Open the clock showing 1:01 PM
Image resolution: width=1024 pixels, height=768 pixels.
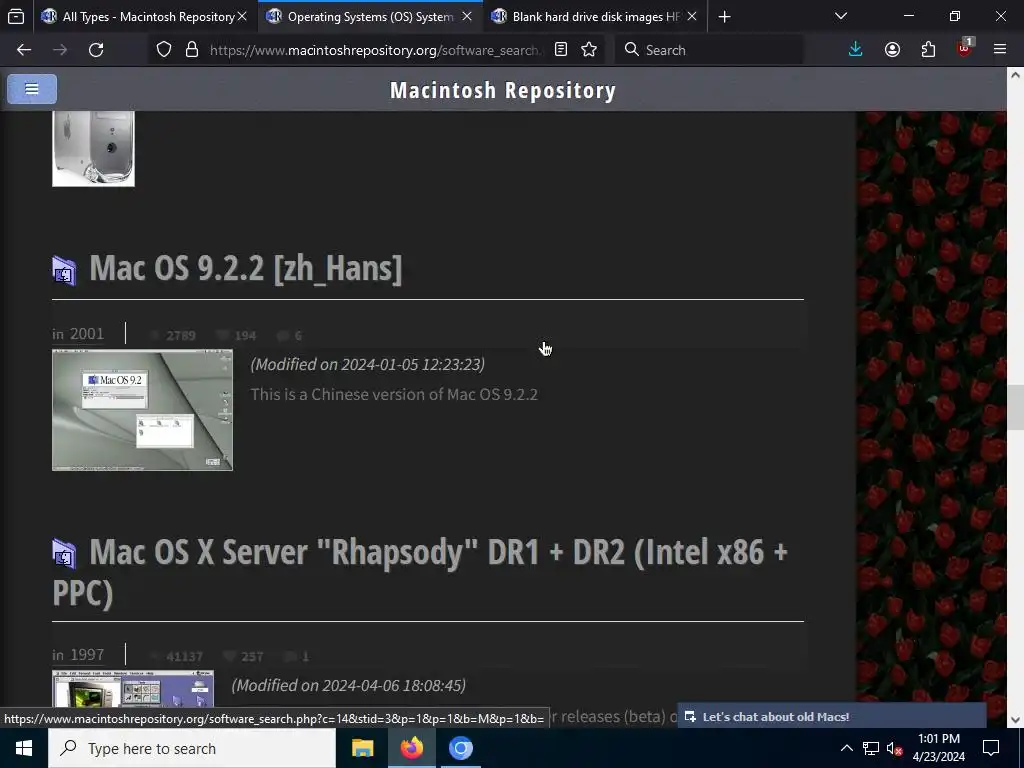(x=938, y=748)
